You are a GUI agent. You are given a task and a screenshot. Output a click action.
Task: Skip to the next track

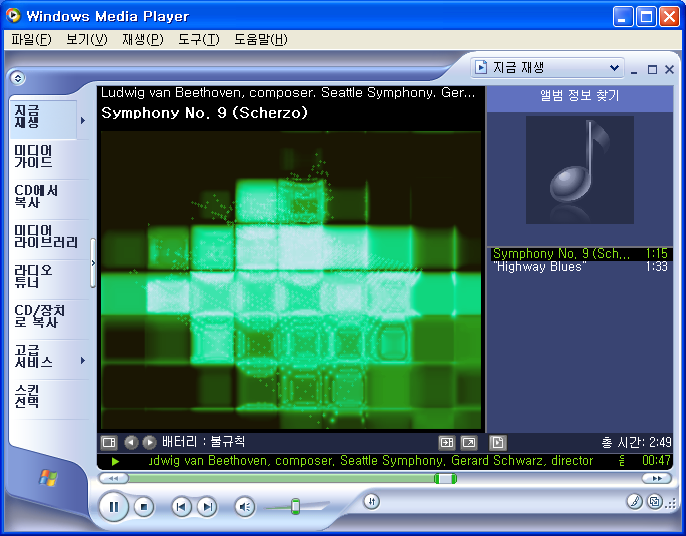(207, 507)
